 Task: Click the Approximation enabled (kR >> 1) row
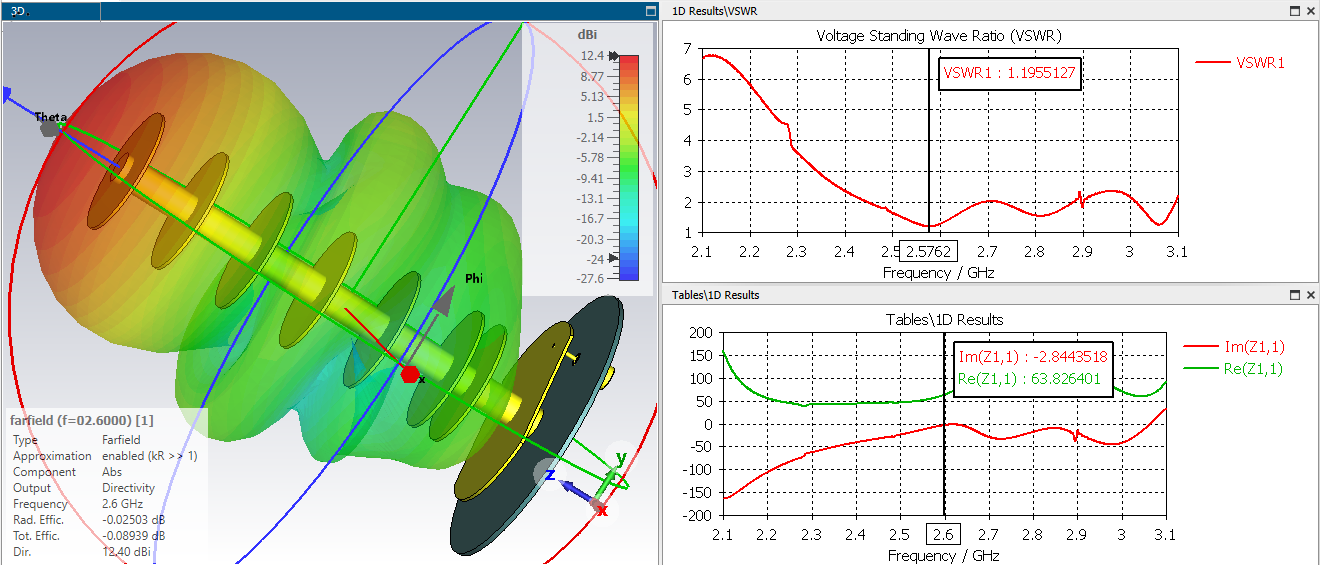click(x=105, y=456)
